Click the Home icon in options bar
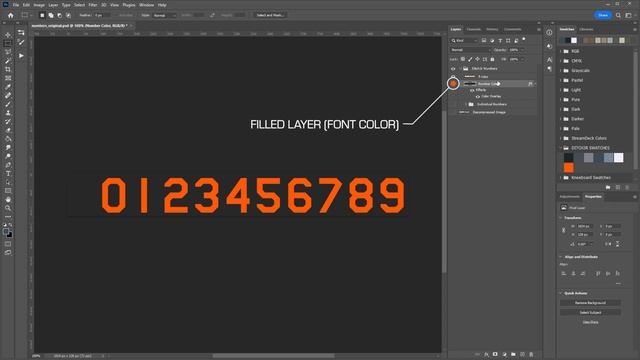640x360 pixels. click(x=11, y=15)
